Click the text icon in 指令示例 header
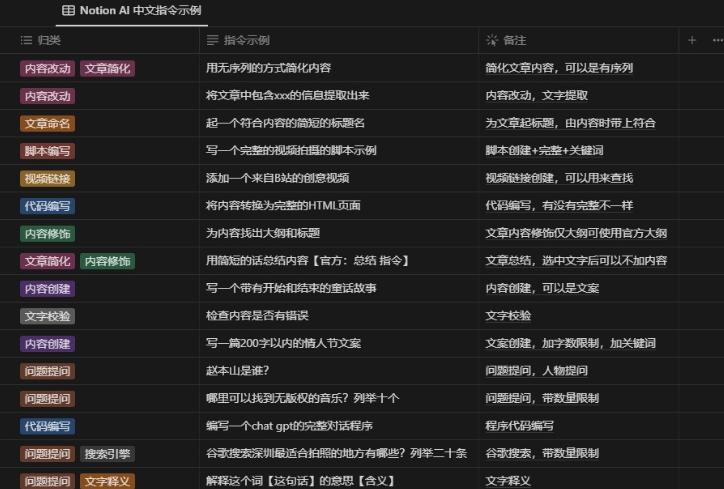724x489 pixels. pyautogui.click(x=212, y=40)
